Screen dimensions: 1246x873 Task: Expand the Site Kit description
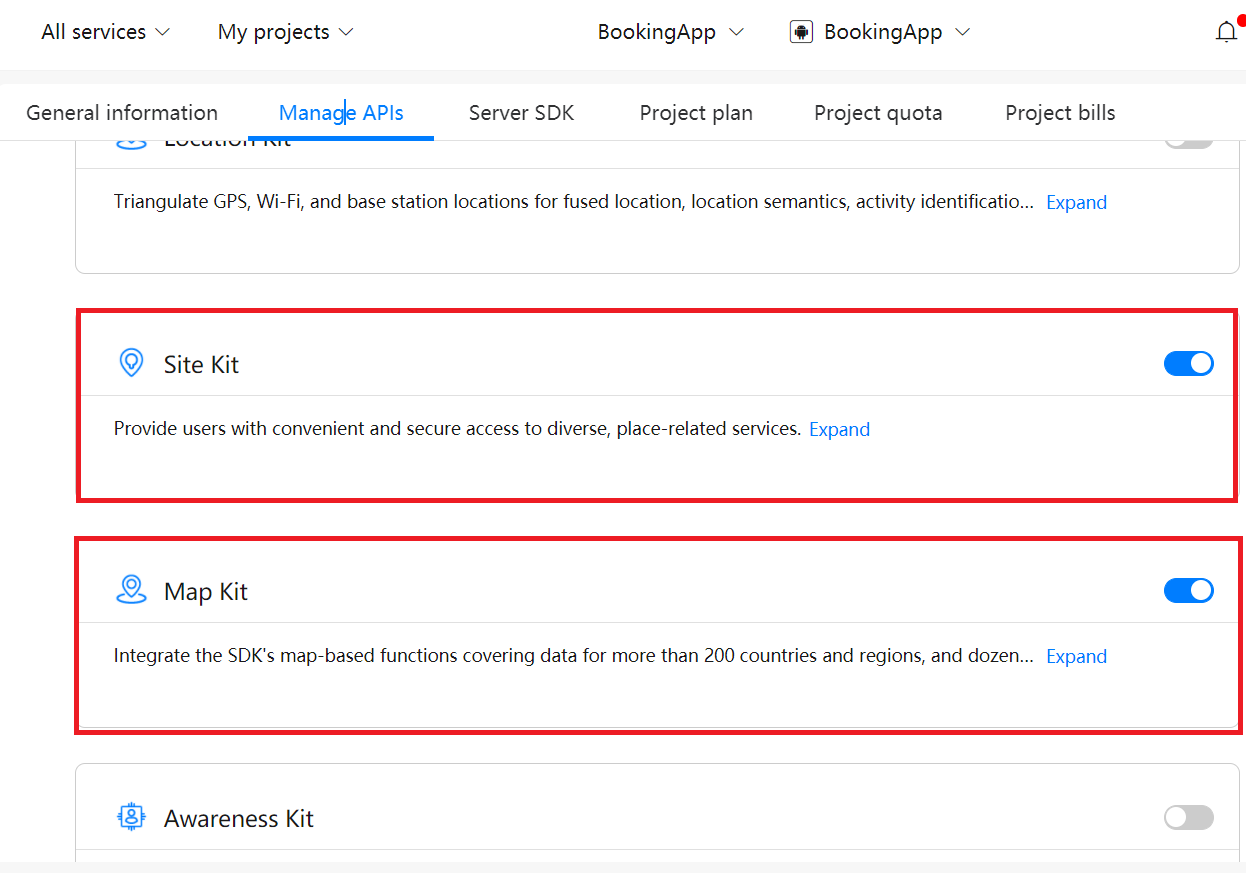coord(839,429)
